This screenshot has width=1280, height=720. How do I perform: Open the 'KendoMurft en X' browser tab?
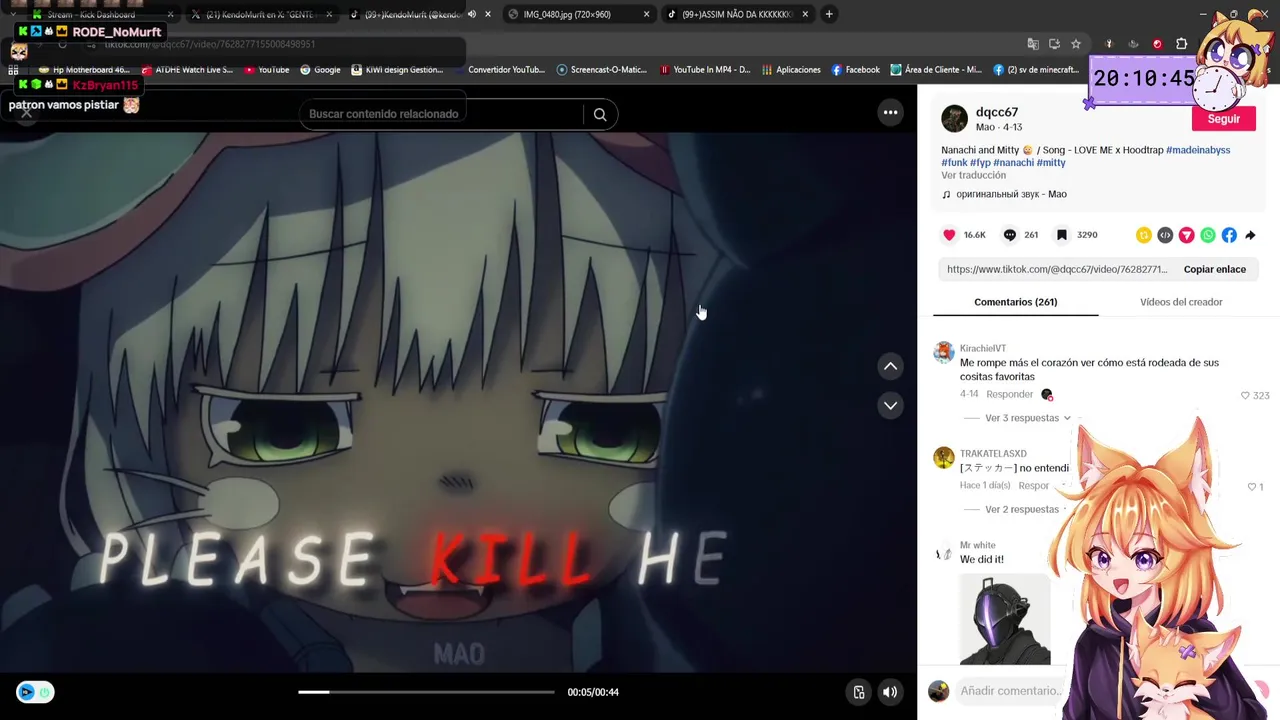point(260,14)
